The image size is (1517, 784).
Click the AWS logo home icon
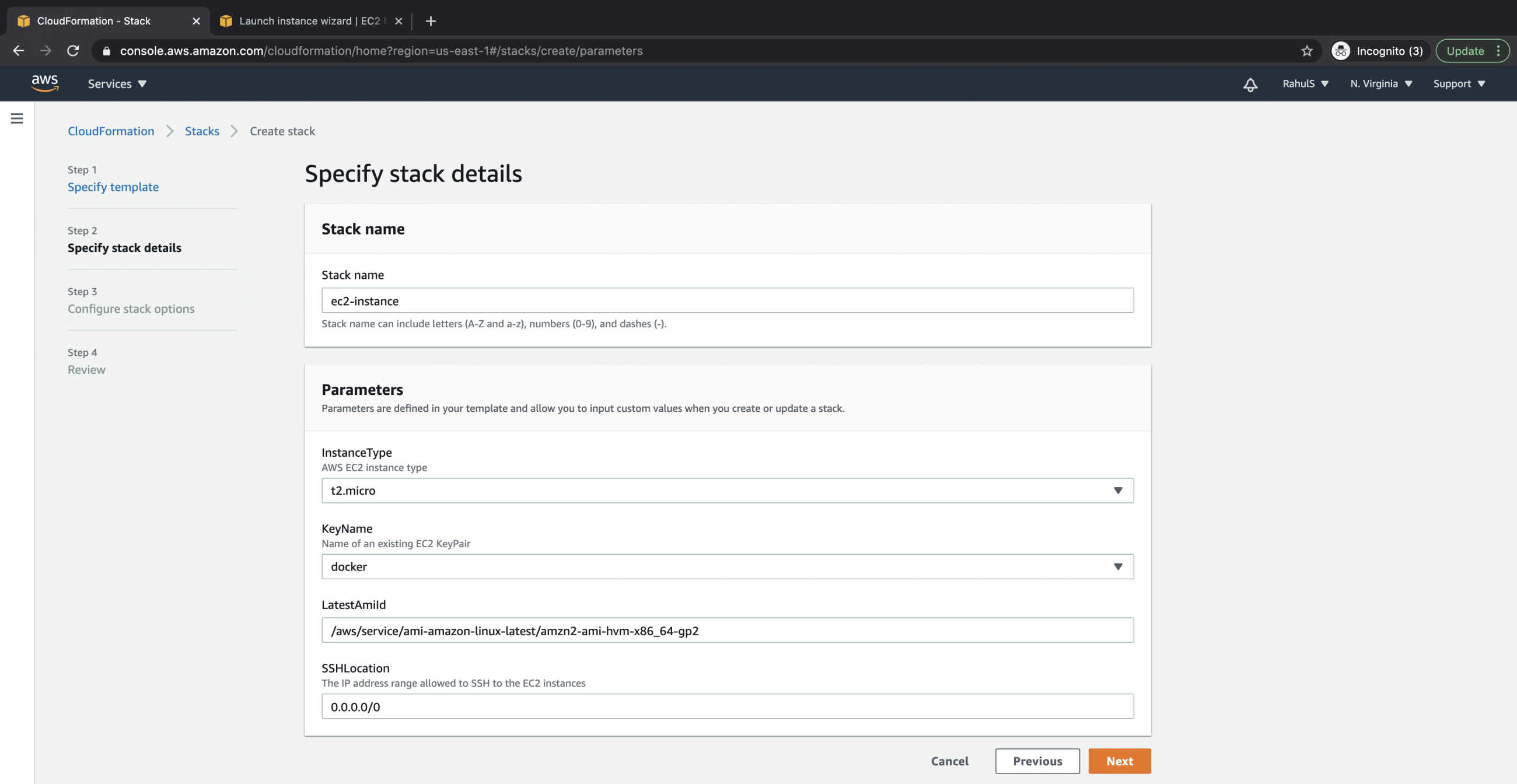(x=45, y=83)
